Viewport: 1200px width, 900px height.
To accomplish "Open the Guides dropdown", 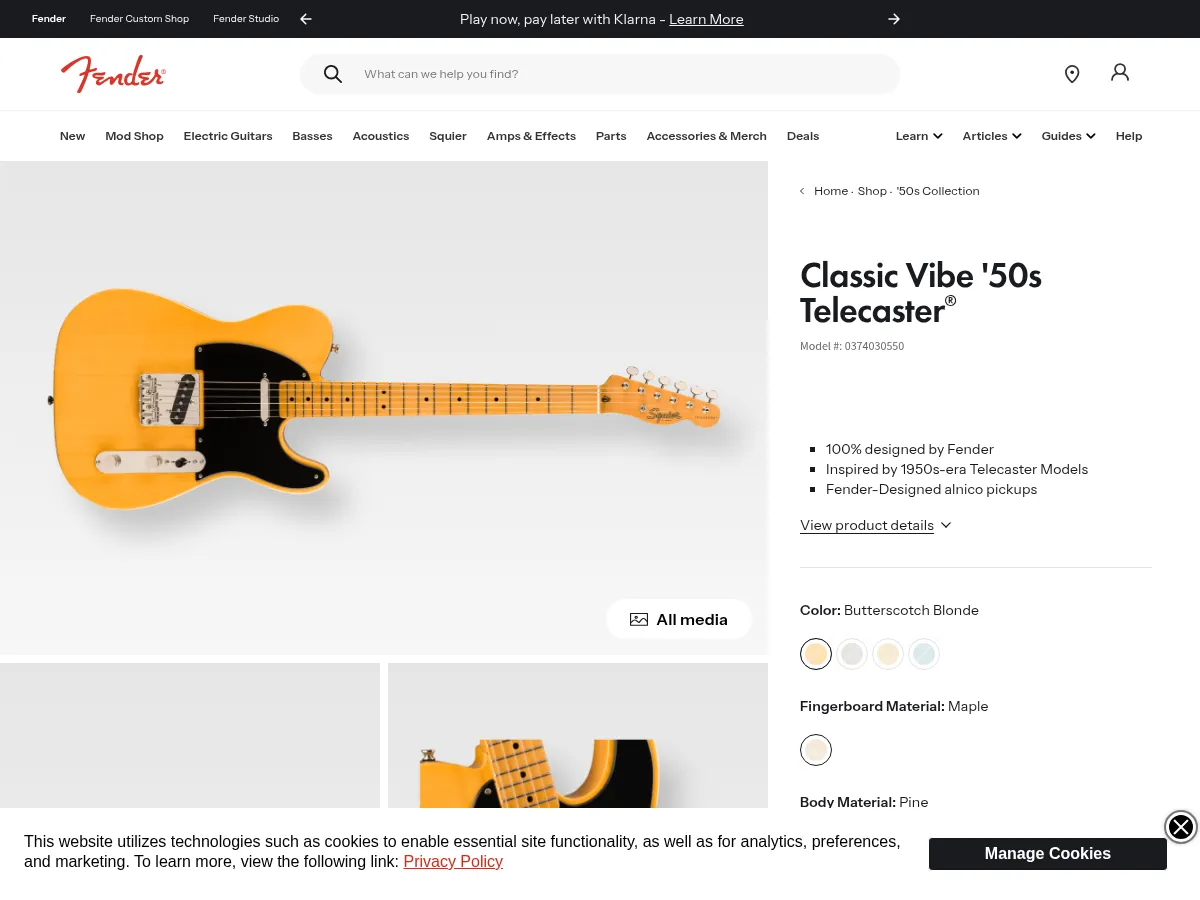I will pos(1068,136).
